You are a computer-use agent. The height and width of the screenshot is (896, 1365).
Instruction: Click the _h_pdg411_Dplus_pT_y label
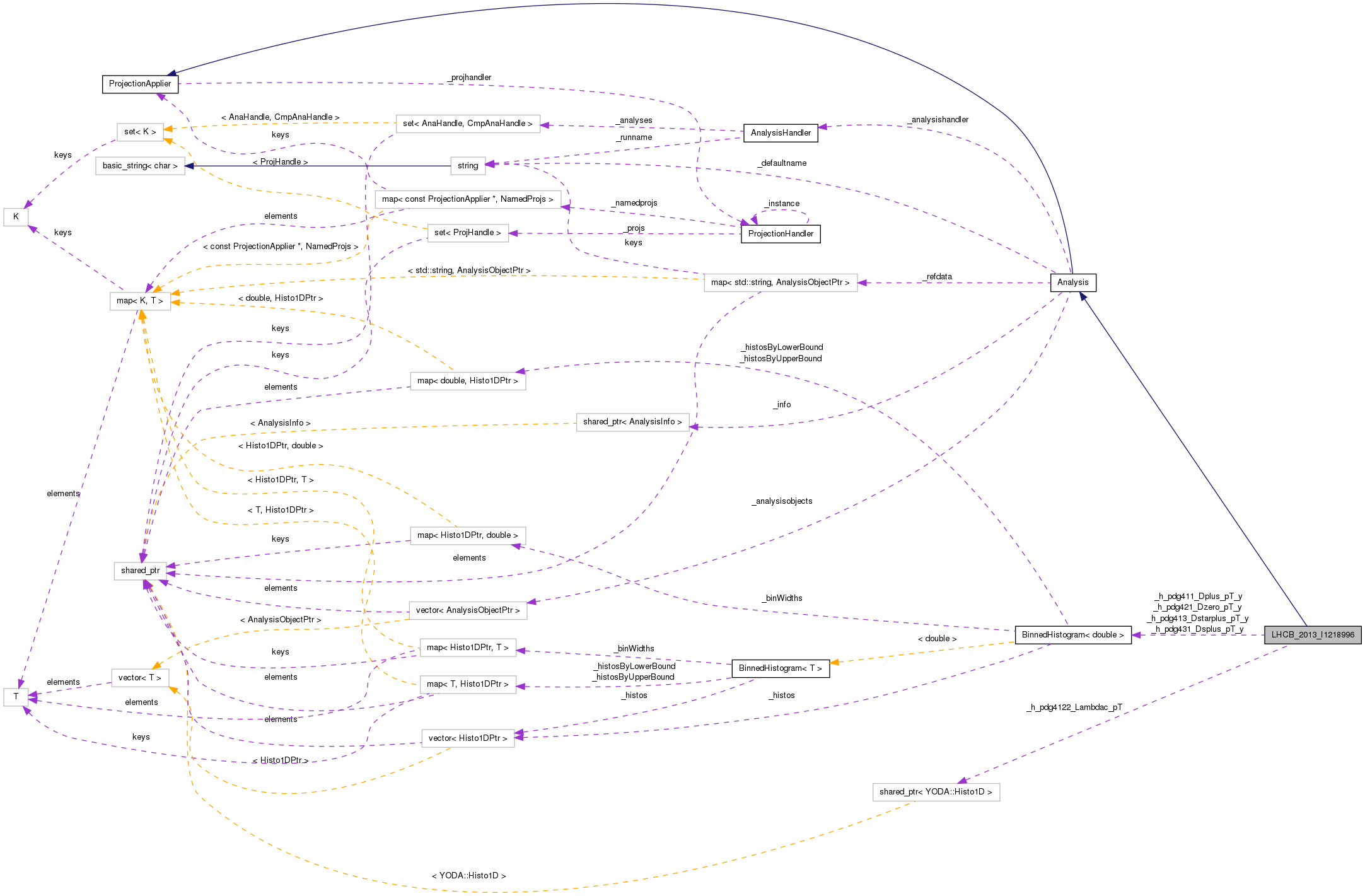point(1198,596)
